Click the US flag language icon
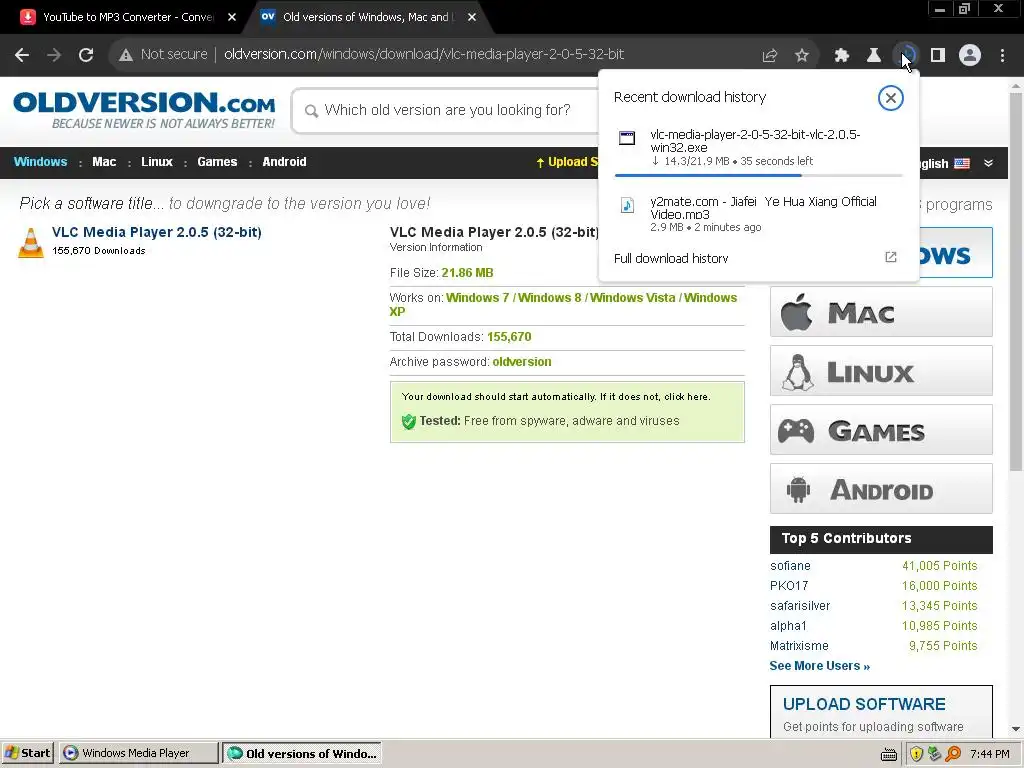This screenshot has height=768, width=1024. click(962, 163)
